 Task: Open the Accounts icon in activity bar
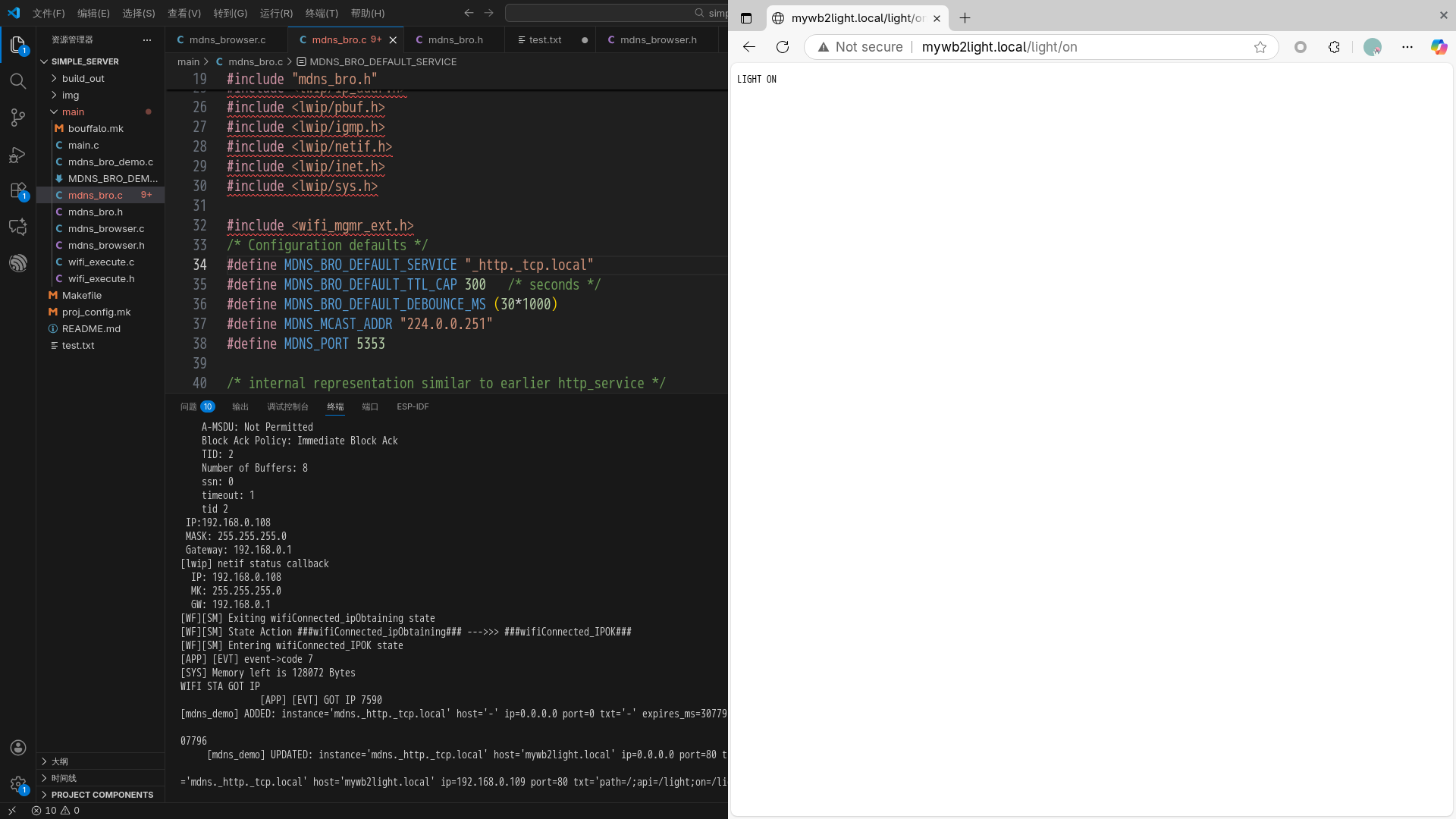coord(18,748)
